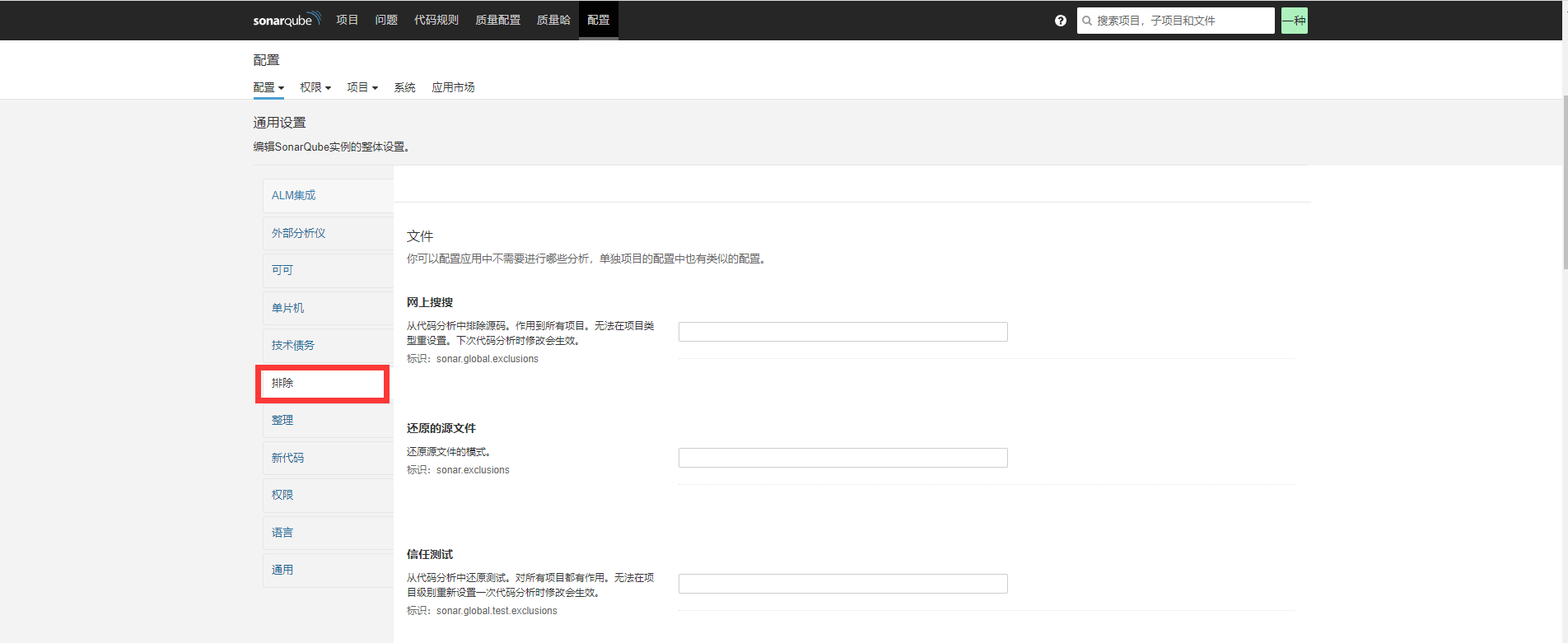Click the sonar.exclusions input field

pyautogui.click(x=842, y=458)
